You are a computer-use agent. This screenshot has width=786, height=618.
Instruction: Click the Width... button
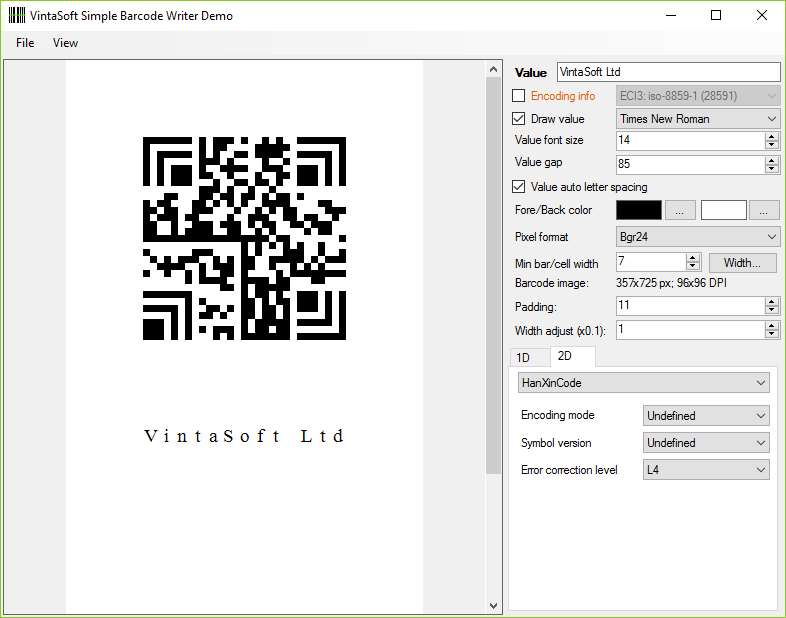(x=742, y=263)
